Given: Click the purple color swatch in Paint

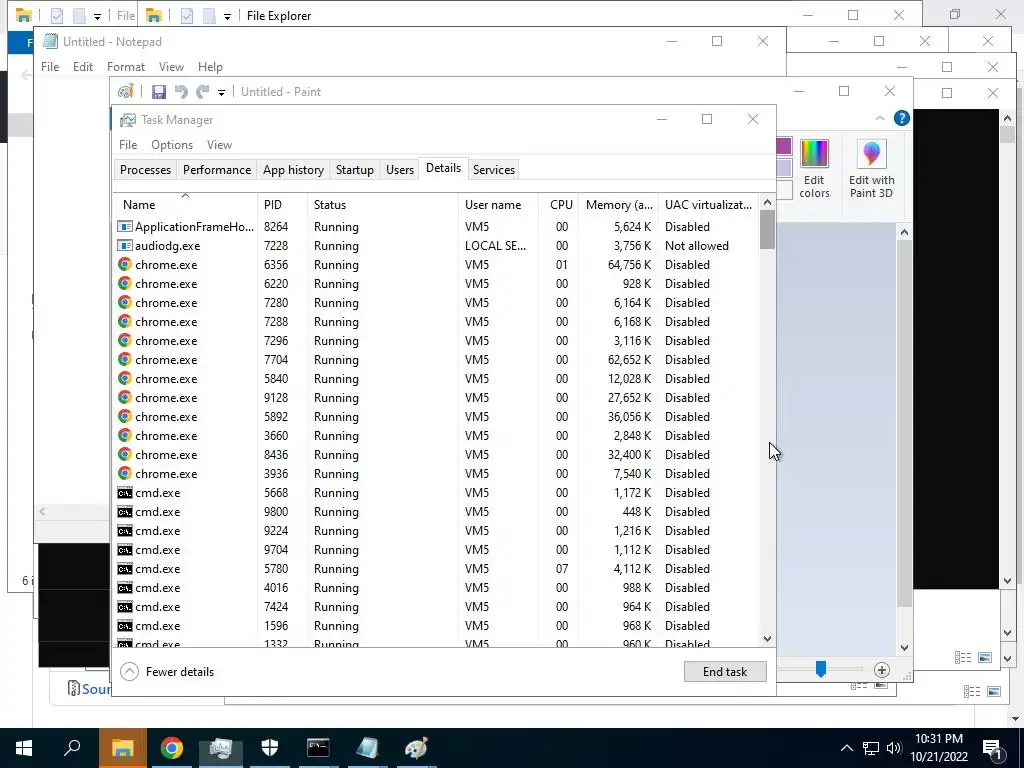Looking at the screenshot, I should tap(784, 146).
